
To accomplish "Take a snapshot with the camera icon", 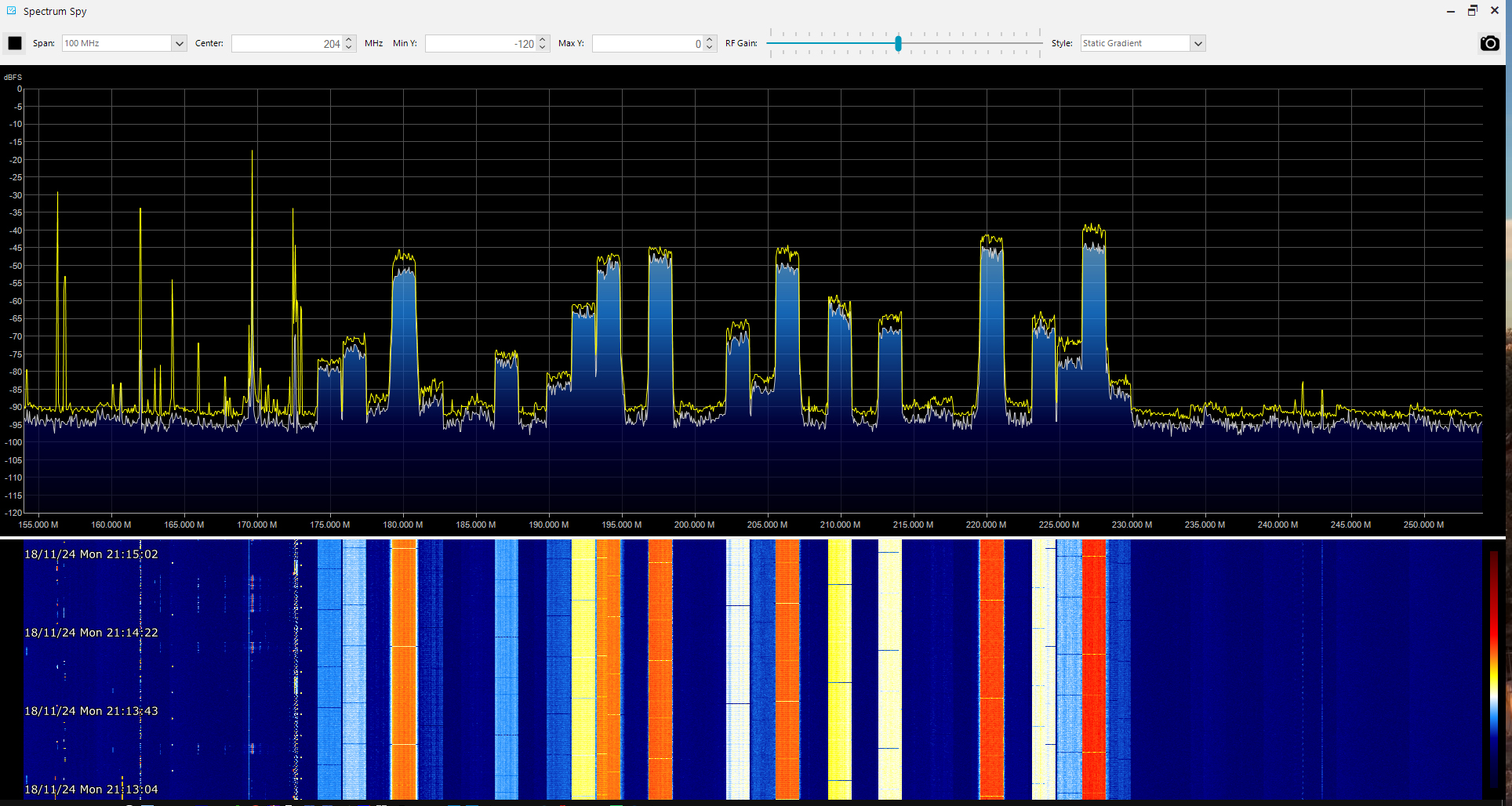I will coord(1489,43).
